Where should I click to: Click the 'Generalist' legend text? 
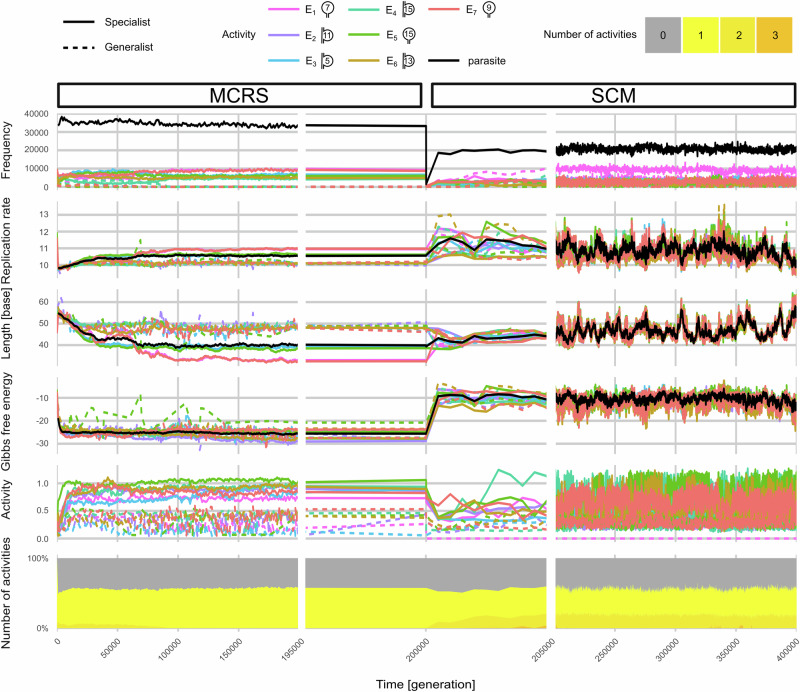point(129,47)
